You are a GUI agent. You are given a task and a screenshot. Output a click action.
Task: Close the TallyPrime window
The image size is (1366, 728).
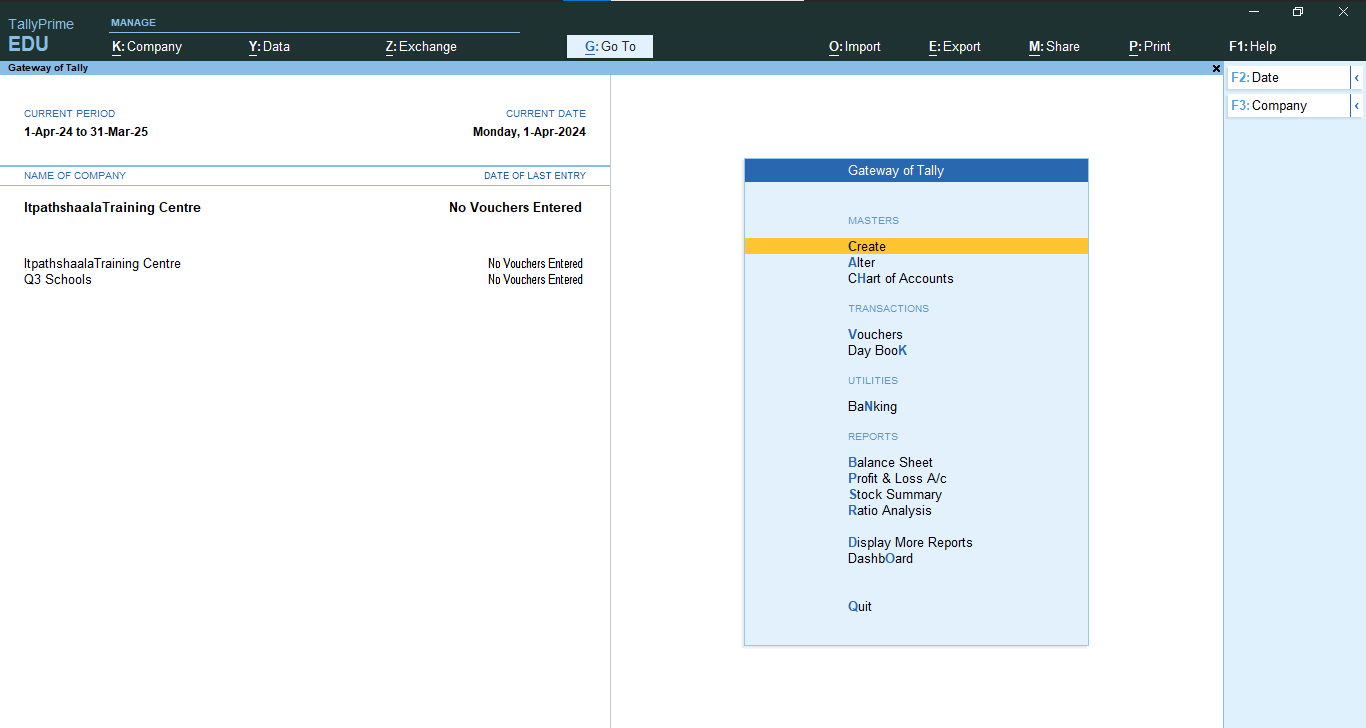(x=1343, y=12)
